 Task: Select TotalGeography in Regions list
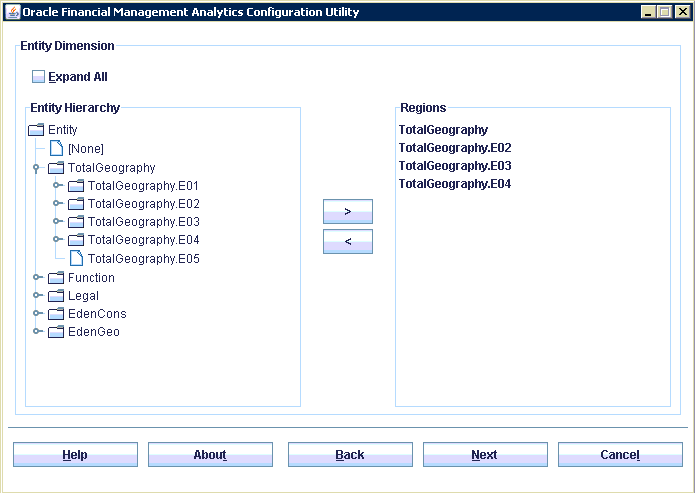(x=443, y=130)
